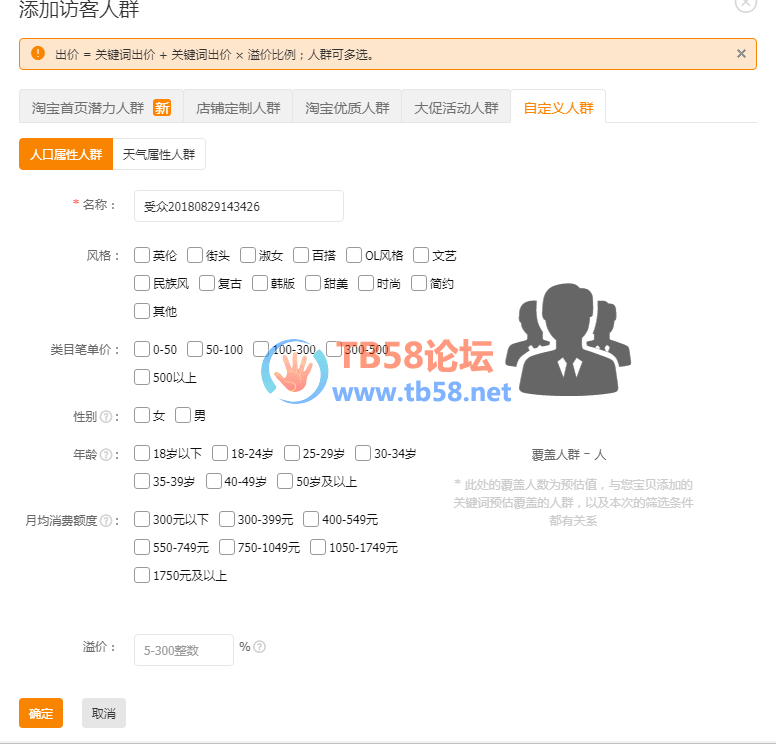
Task: Switch to 淘宝首页潜力人群 tab
Action: click(x=101, y=107)
